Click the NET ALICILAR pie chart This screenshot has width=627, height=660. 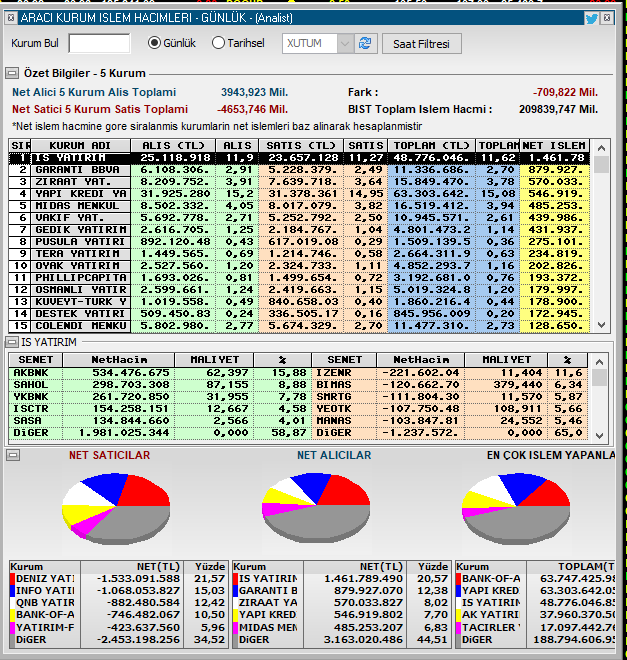tap(316, 508)
